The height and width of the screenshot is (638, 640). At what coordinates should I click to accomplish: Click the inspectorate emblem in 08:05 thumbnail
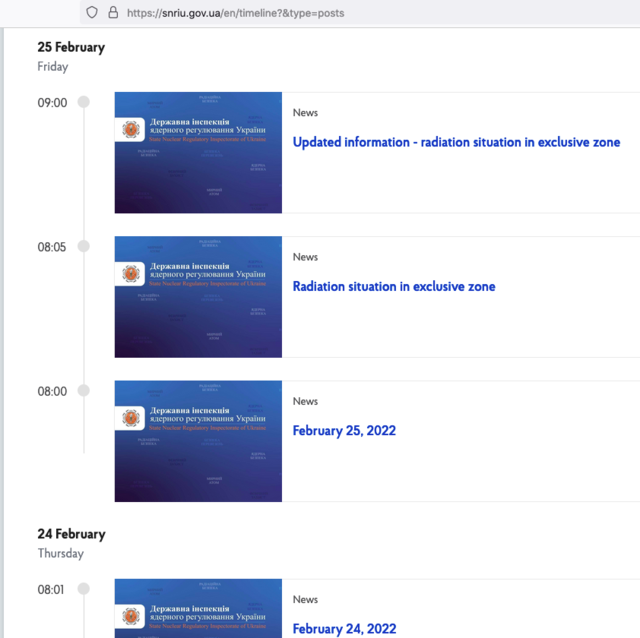(131, 273)
